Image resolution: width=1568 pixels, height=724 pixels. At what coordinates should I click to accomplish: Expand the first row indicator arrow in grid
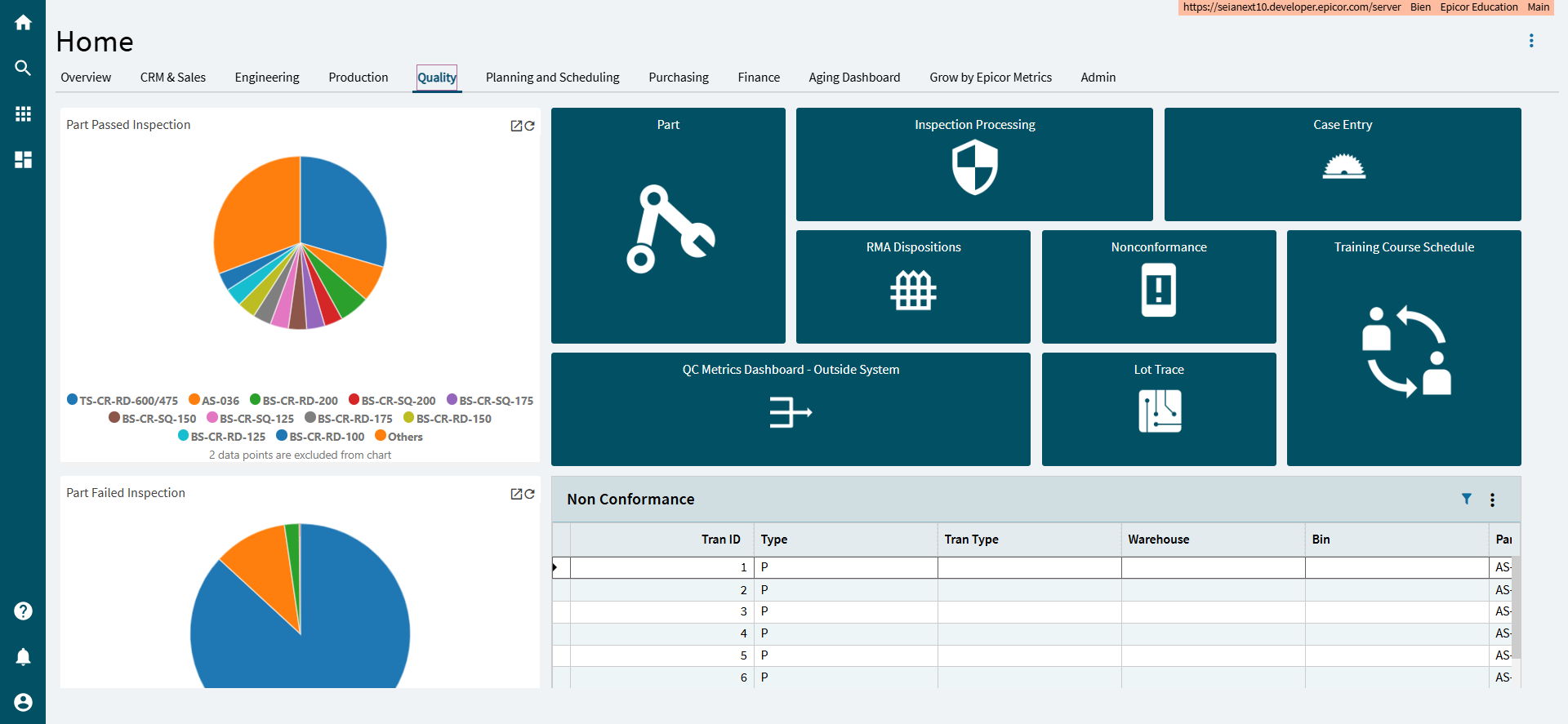(555, 567)
